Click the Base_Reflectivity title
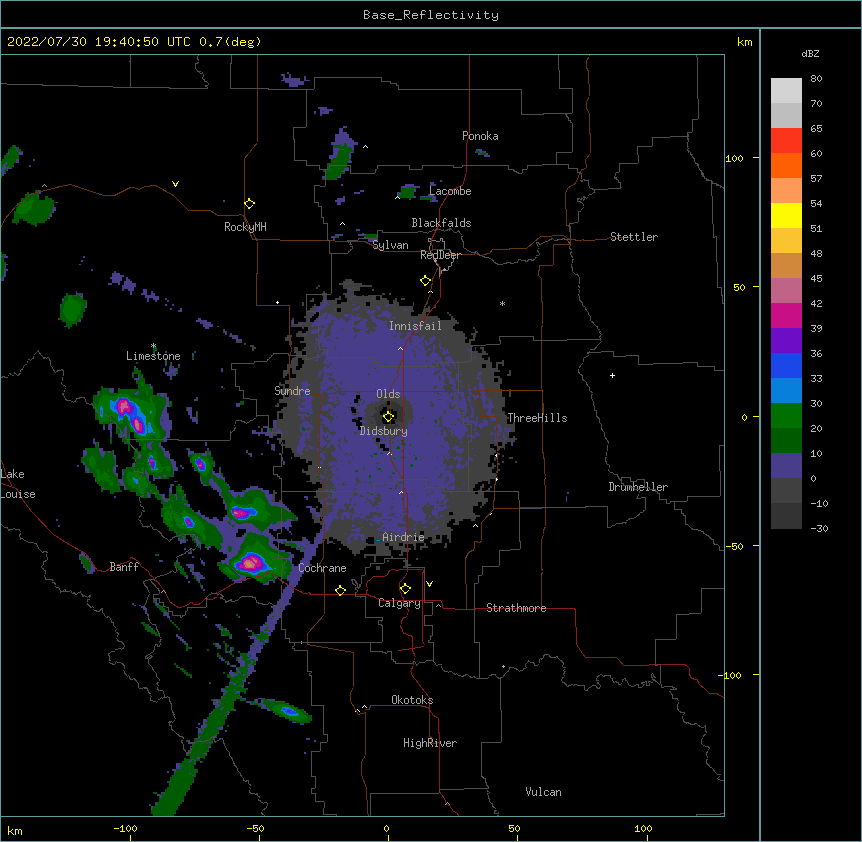Screen dimensions: 862x842 click(x=431, y=15)
